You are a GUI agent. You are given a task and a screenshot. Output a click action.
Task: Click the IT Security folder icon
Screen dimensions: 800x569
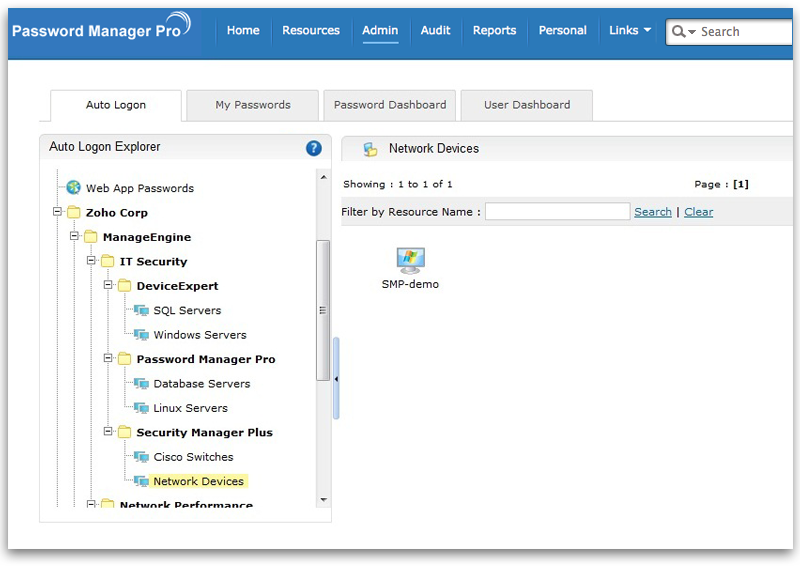coord(108,261)
